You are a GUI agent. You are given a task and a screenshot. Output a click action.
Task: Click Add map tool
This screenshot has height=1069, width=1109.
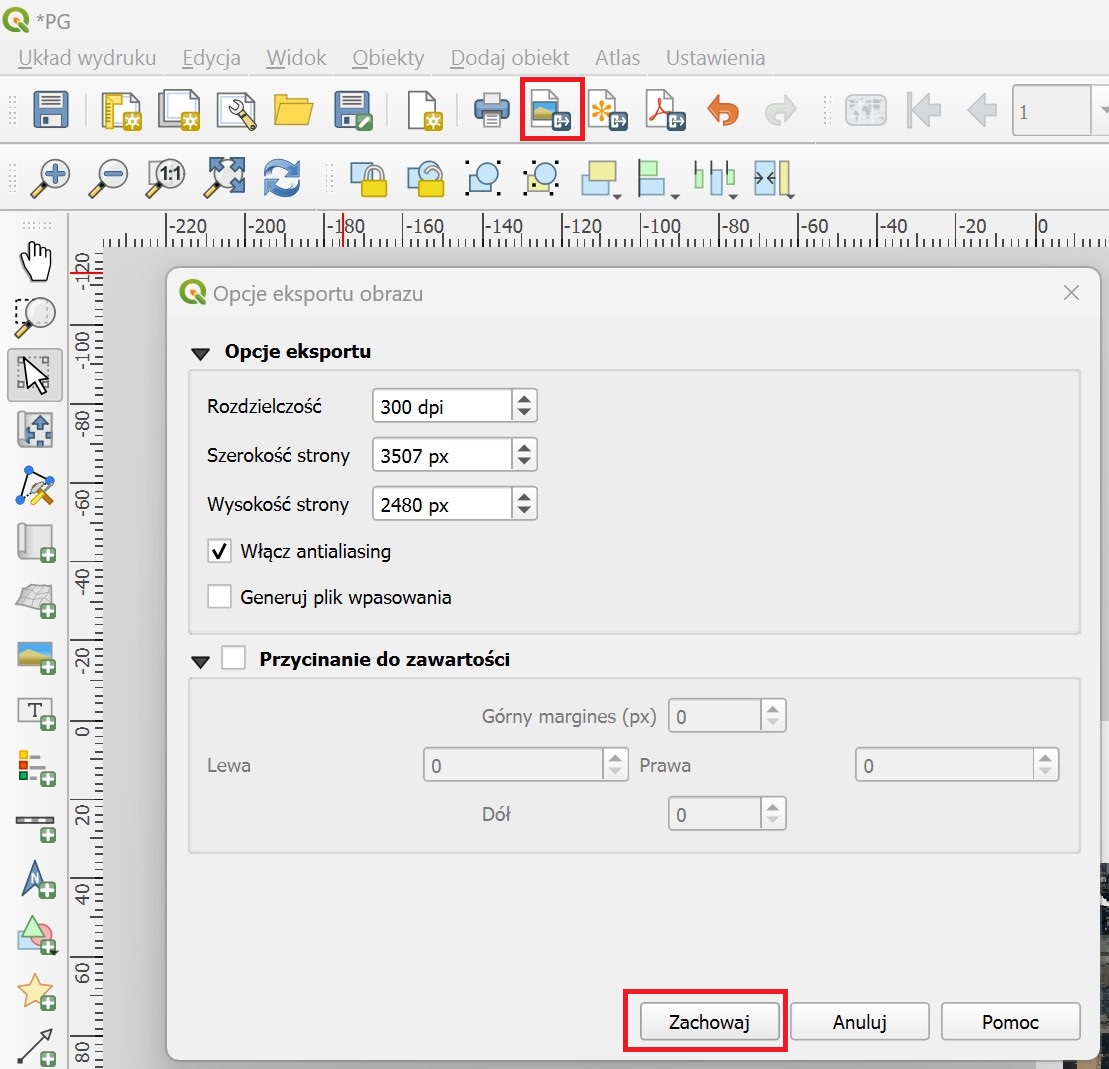click(x=35, y=543)
